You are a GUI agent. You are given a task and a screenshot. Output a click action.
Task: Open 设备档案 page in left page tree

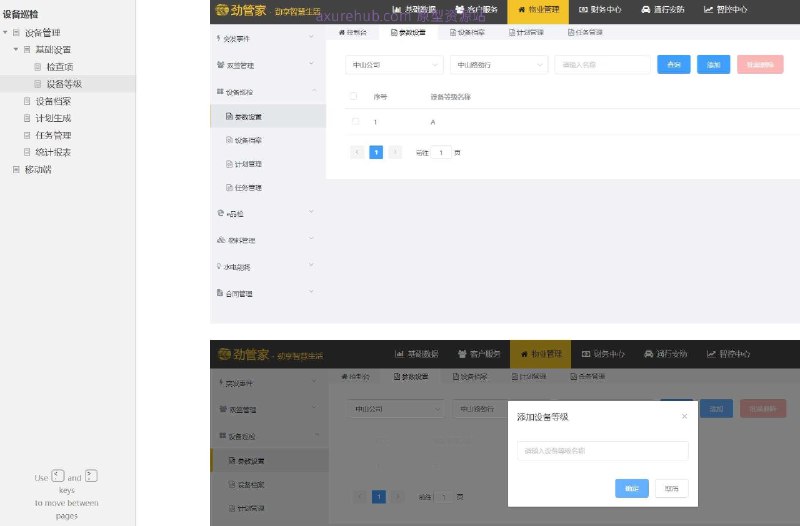pyautogui.click(x=53, y=101)
